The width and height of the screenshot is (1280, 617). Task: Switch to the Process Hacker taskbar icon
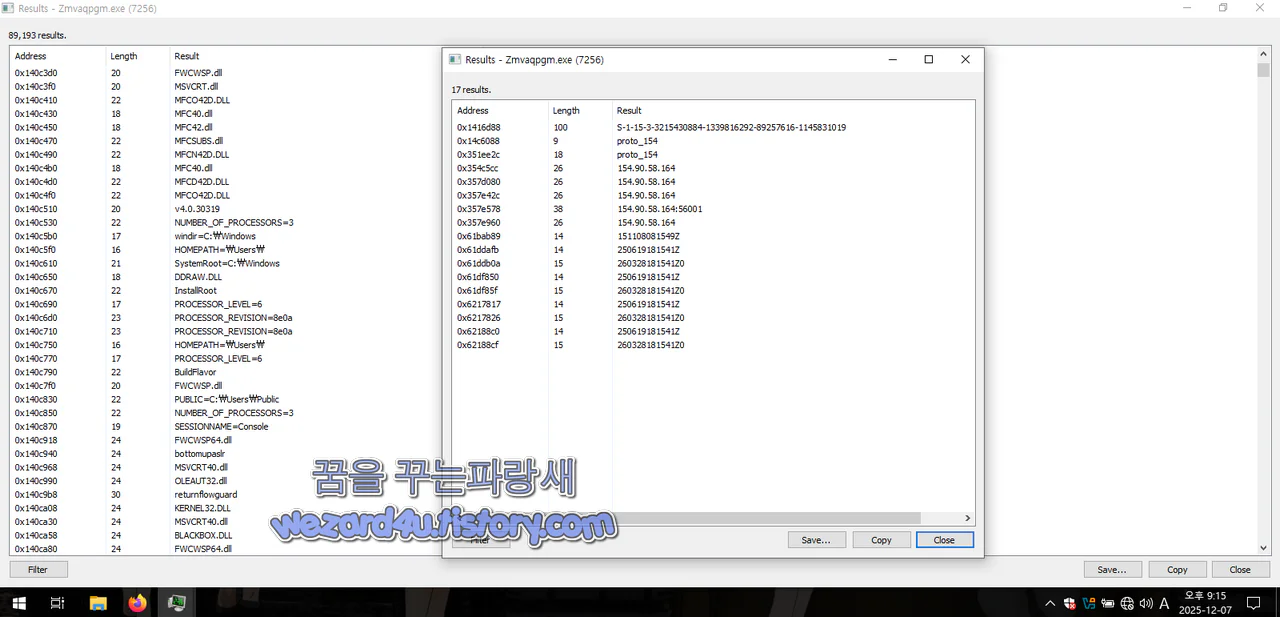(x=177, y=603)
